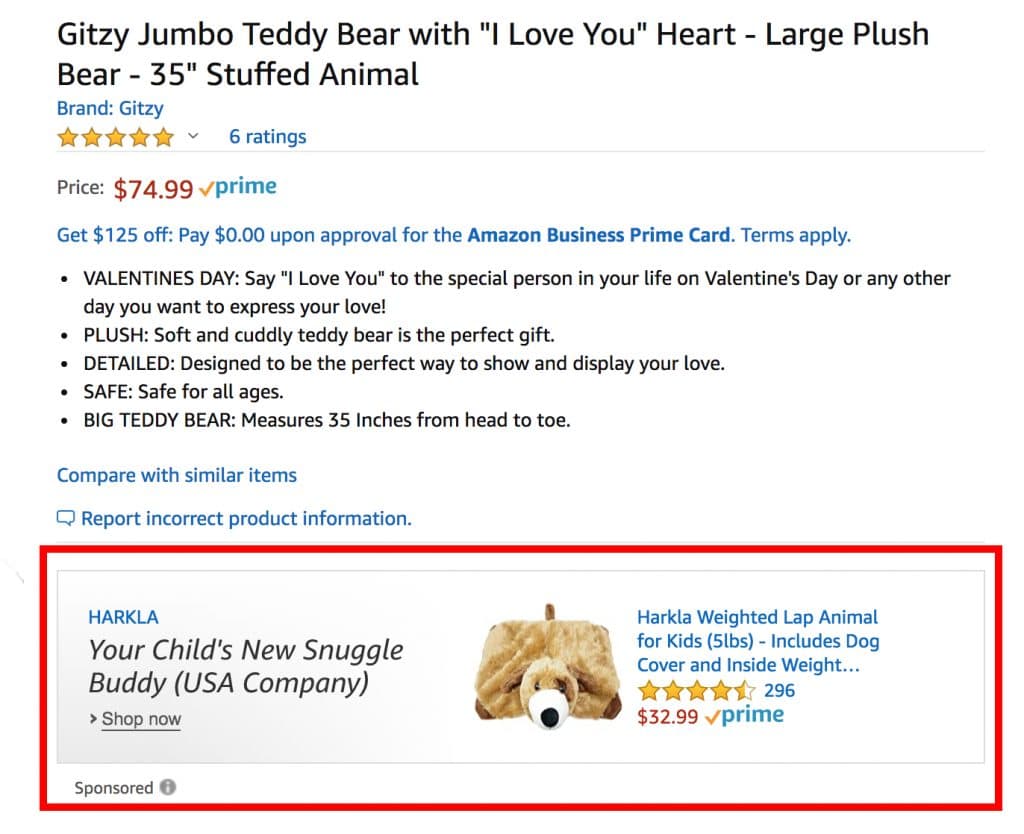Compare with similar items
This screenshot has width=1024, height=834.
click(x=177, y=475)
